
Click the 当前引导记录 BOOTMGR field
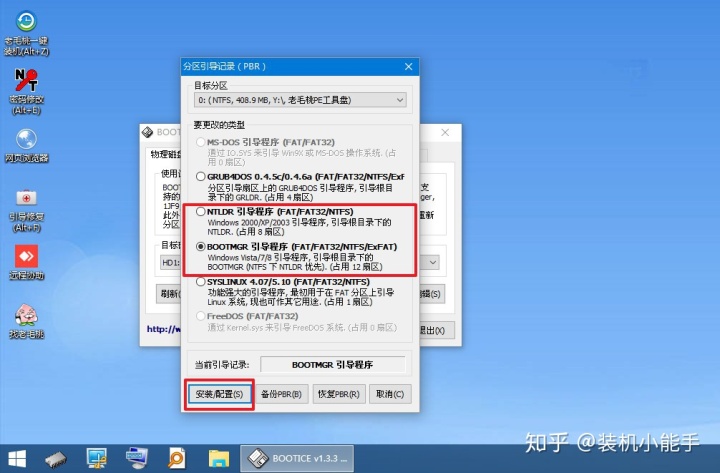point(333,365)
